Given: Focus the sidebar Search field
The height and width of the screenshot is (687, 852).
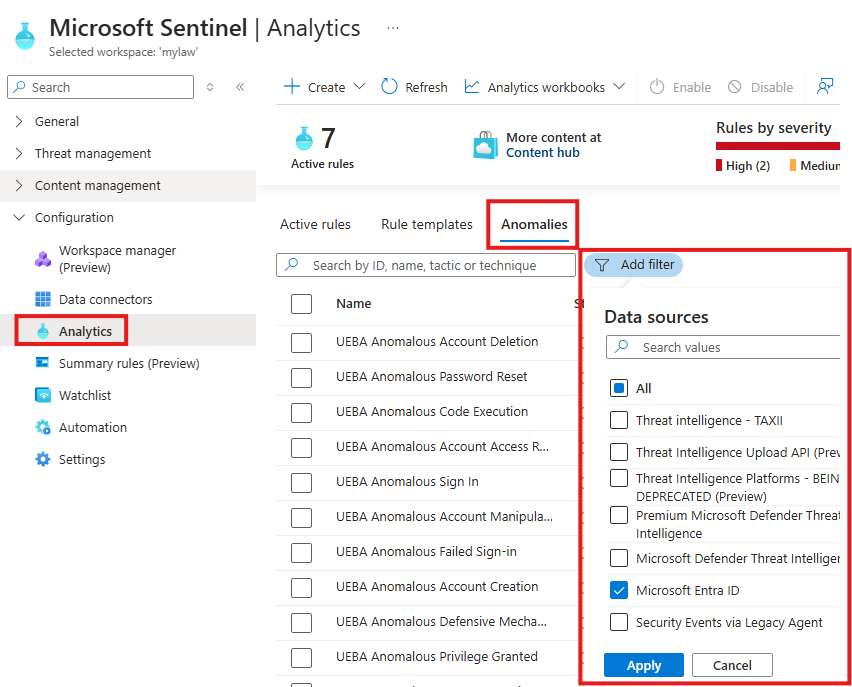Looking at the screenshot, I should [101, 87].
